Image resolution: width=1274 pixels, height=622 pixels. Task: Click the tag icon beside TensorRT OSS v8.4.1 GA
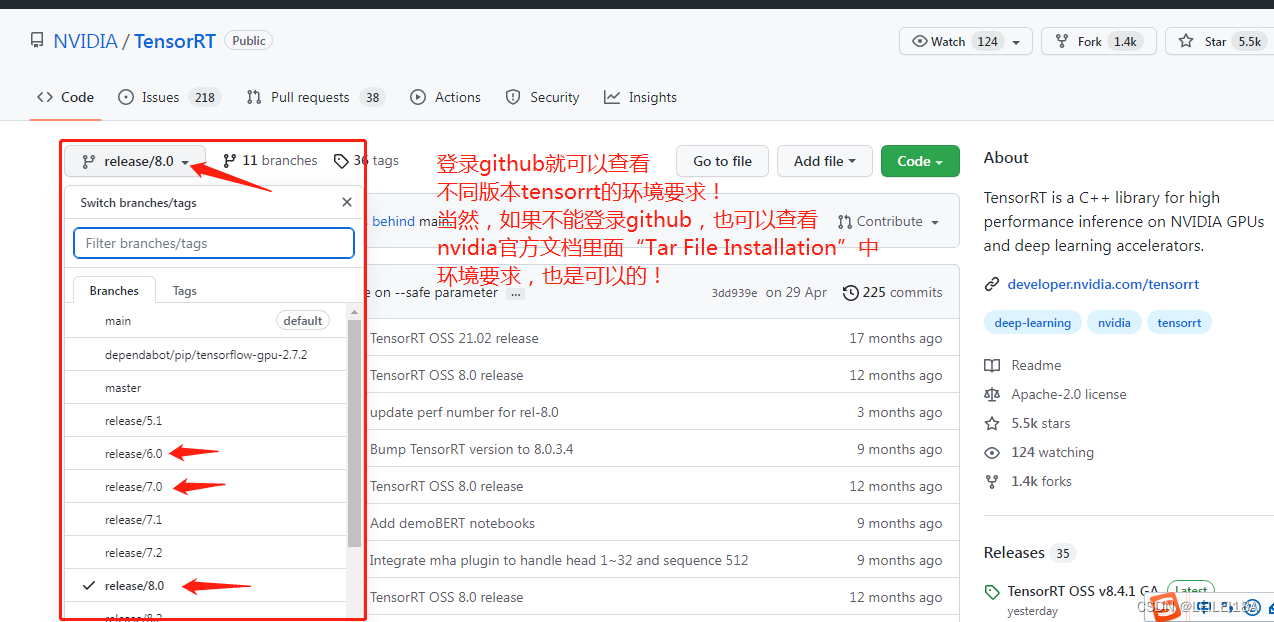coord(992,591)
